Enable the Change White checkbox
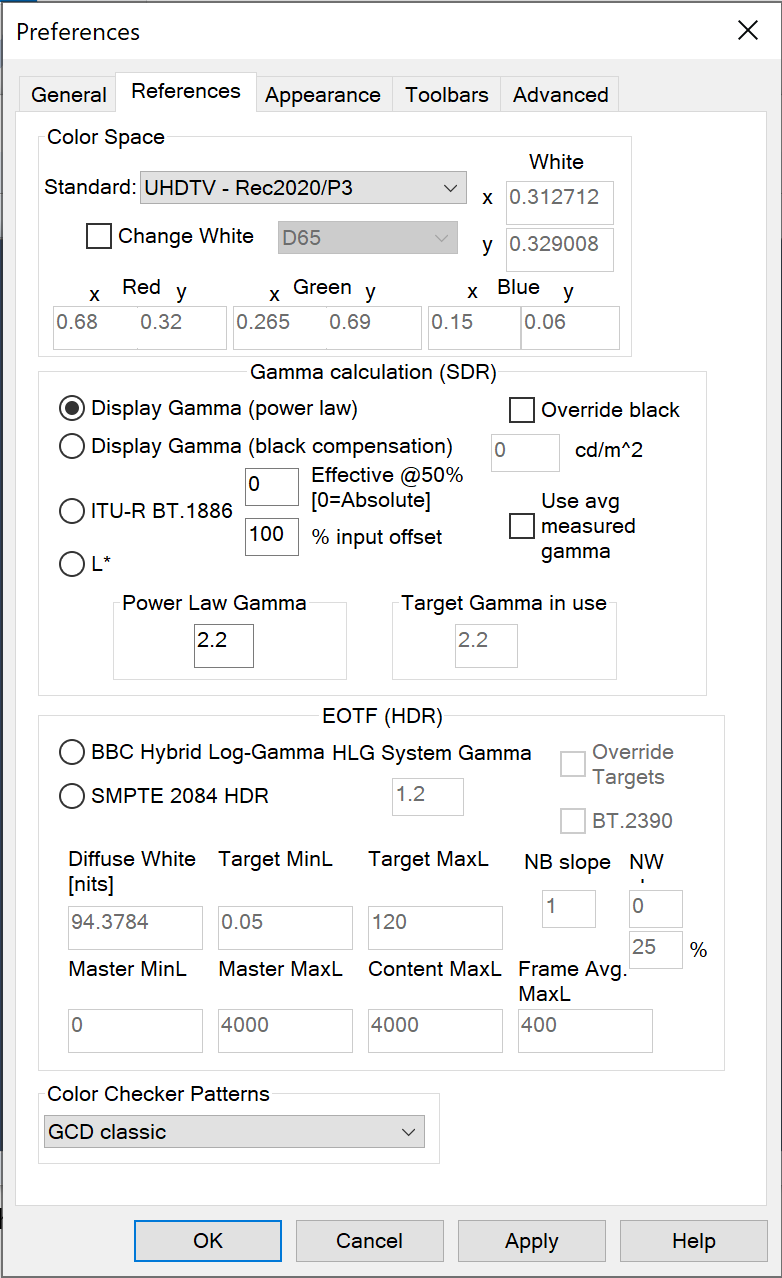Screen dimensions: 782x1278 click(98, 236)
